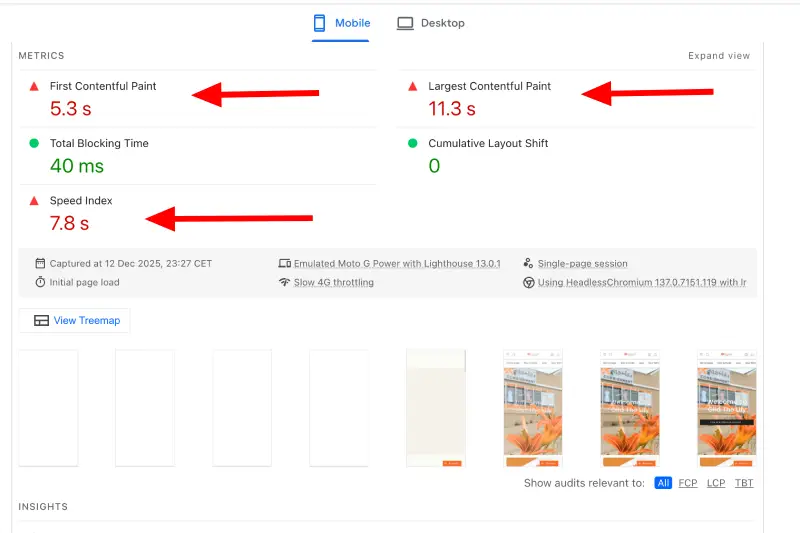The image size is (800, 533).
Task: Click the Total Blocking Time green circle icon
Action: tap(34, 144)
